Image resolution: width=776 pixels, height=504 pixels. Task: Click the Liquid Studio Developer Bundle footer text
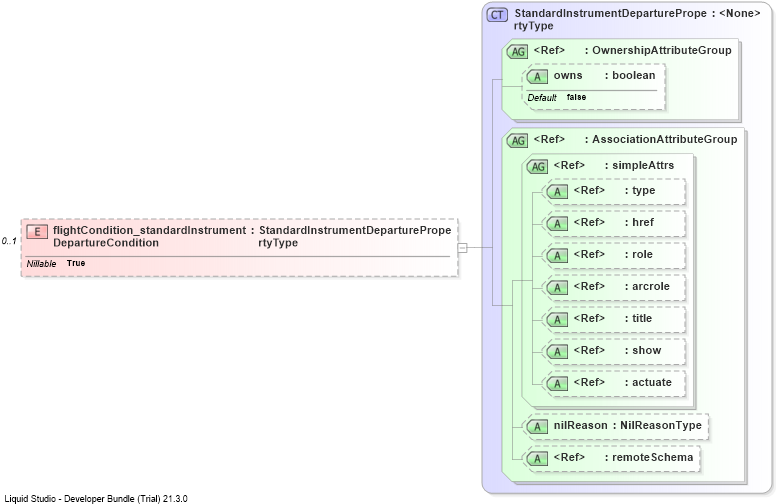[x=96, y=499]
